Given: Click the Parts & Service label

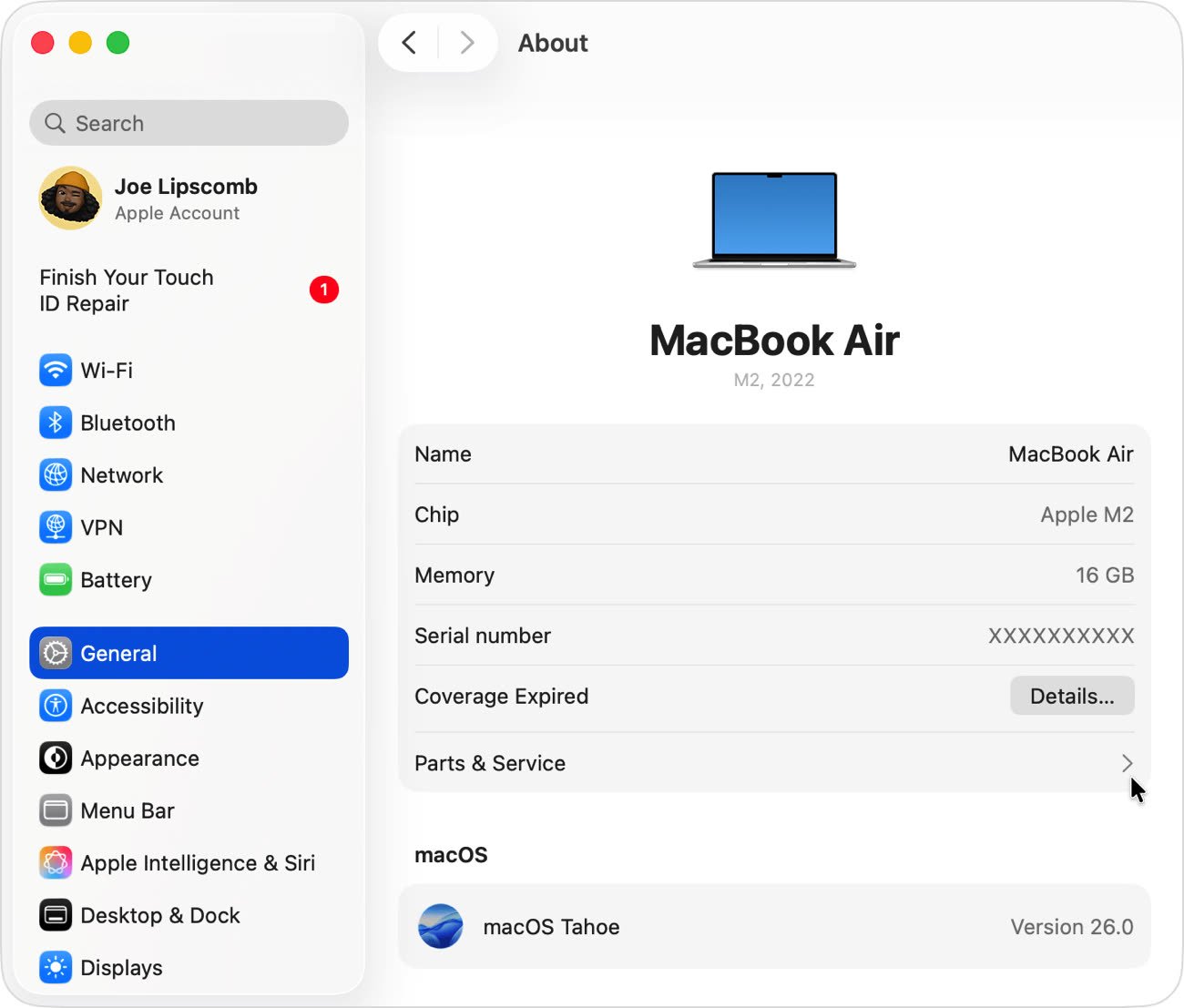Looking at the screenshot, I should 490,763.
